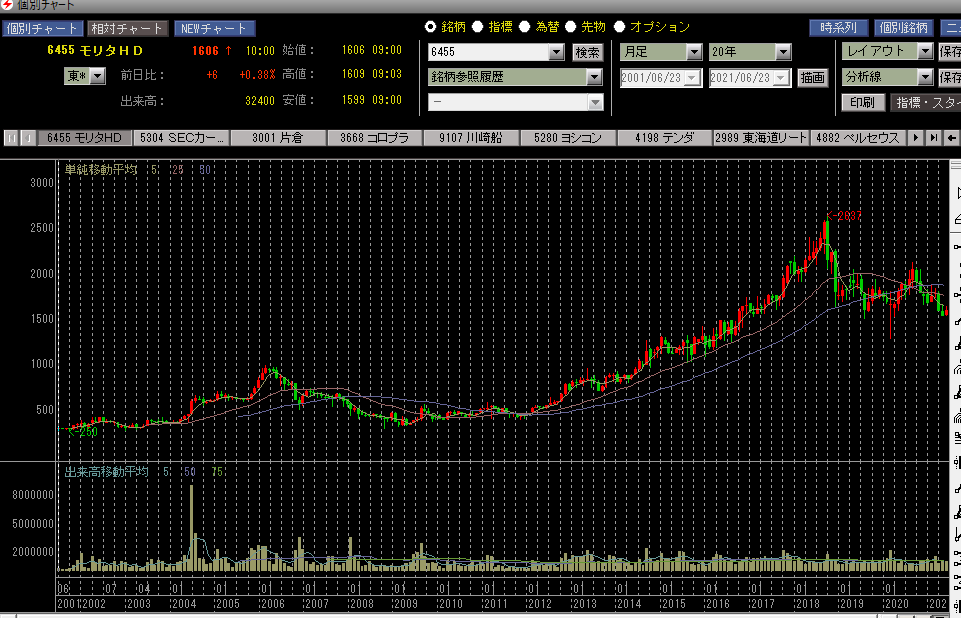The image size is (961, 618).
Task: Click the app icon in title bar
Action: pos(8,6)
